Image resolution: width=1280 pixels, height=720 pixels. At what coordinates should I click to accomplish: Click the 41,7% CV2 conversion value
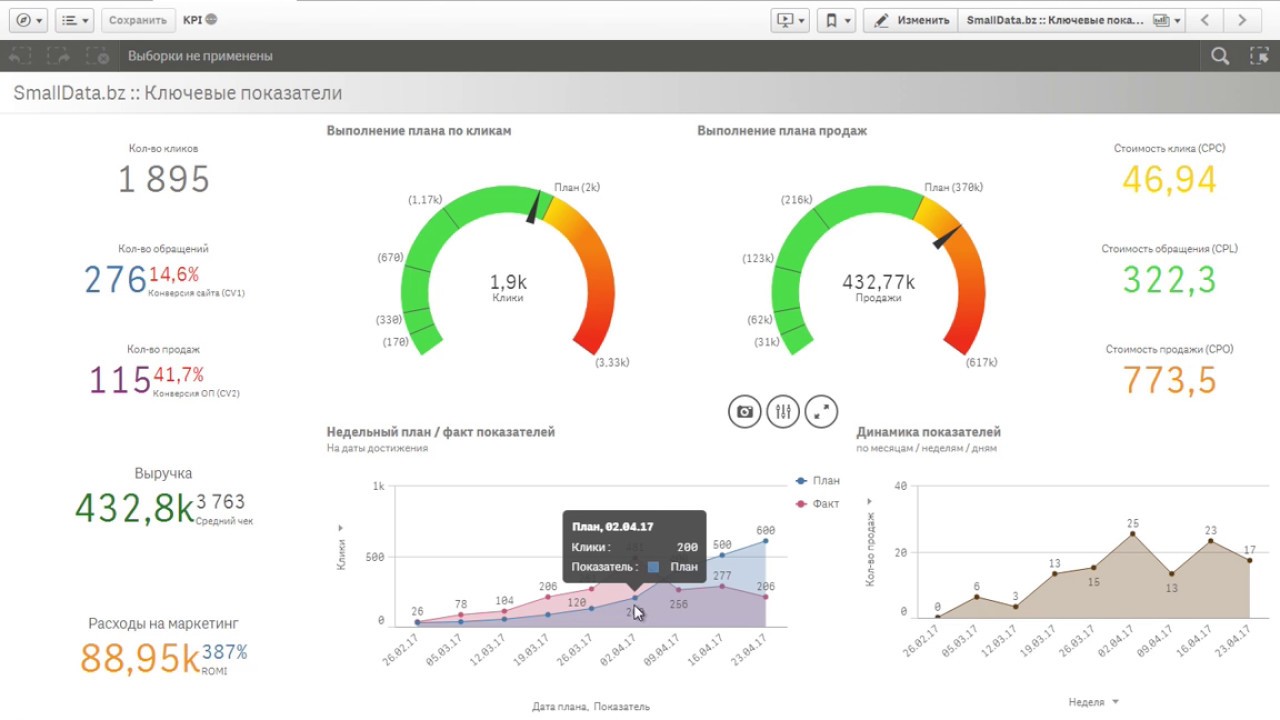[179, 375]
